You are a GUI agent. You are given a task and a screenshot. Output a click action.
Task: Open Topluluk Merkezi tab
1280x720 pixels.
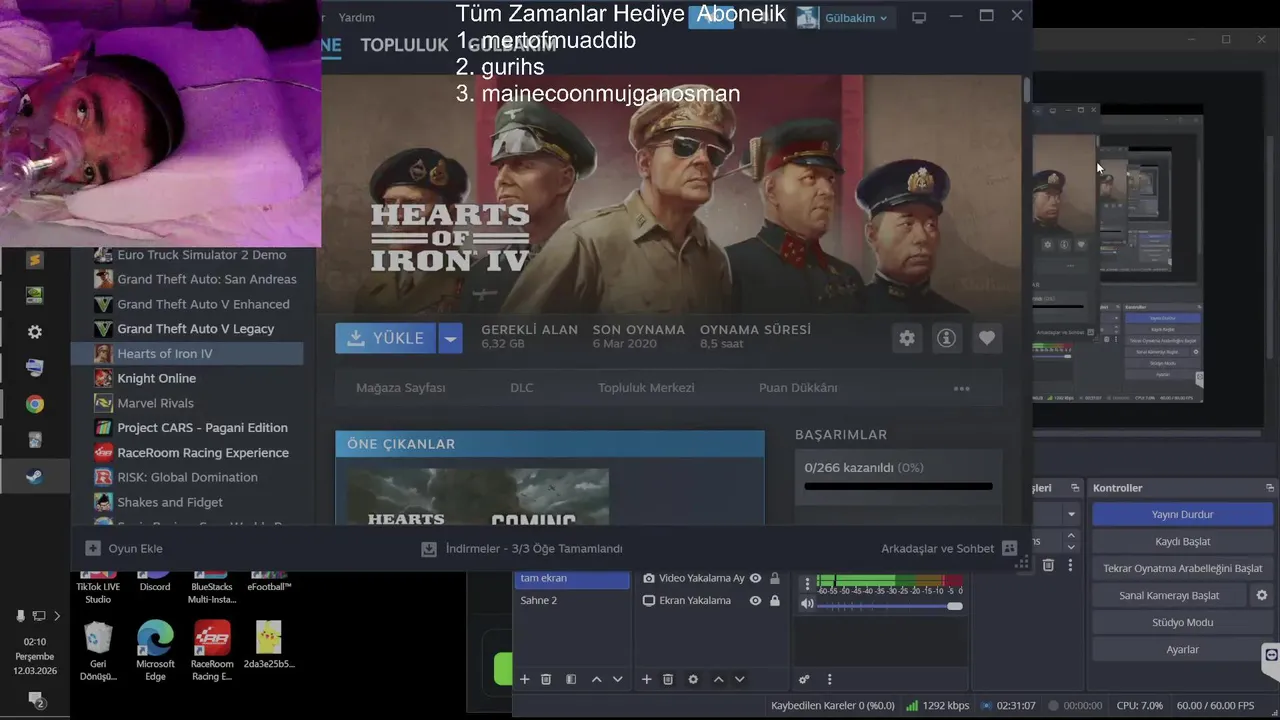coord(646,388)
